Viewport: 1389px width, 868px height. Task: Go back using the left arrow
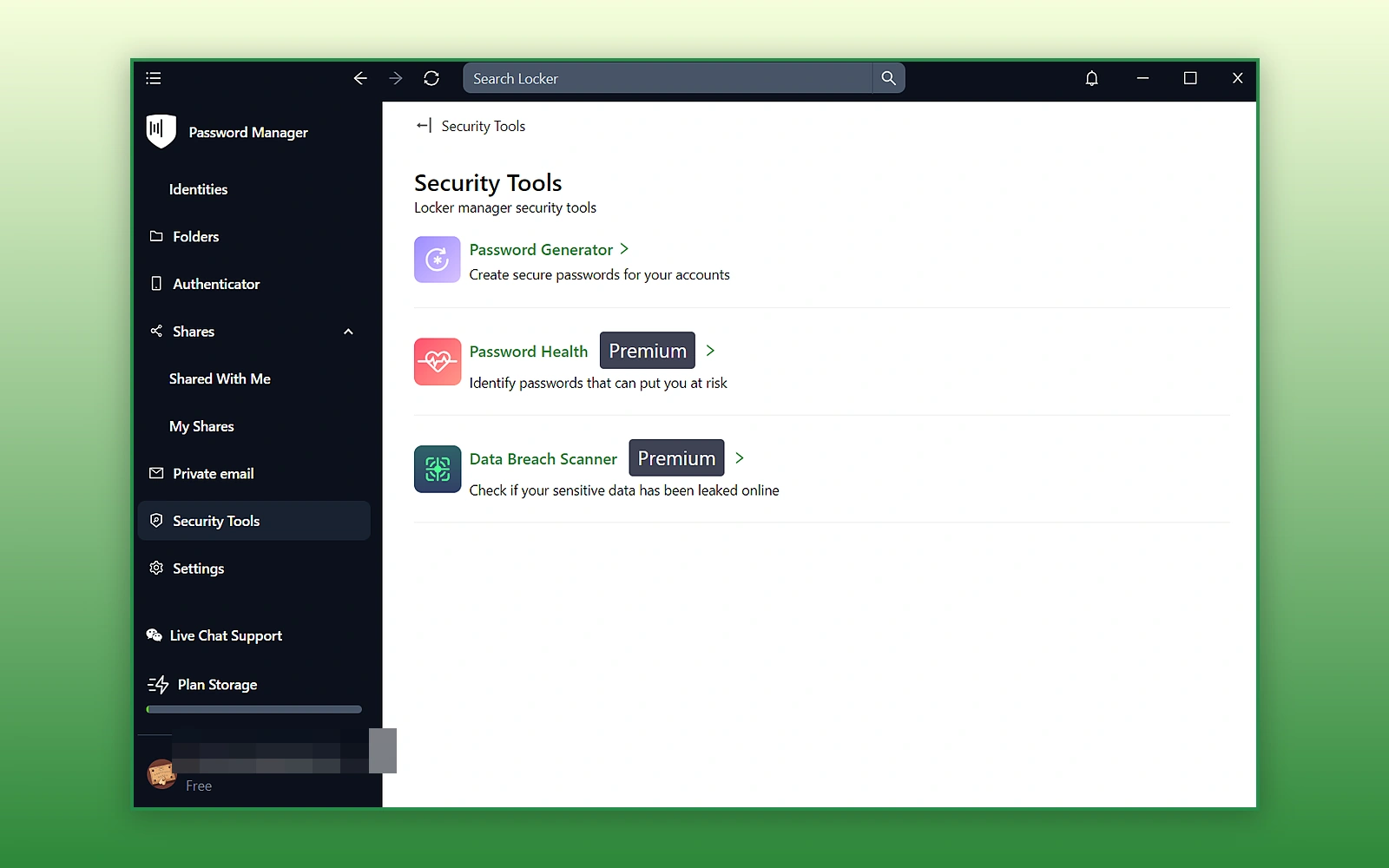click(x=360, y=78)
